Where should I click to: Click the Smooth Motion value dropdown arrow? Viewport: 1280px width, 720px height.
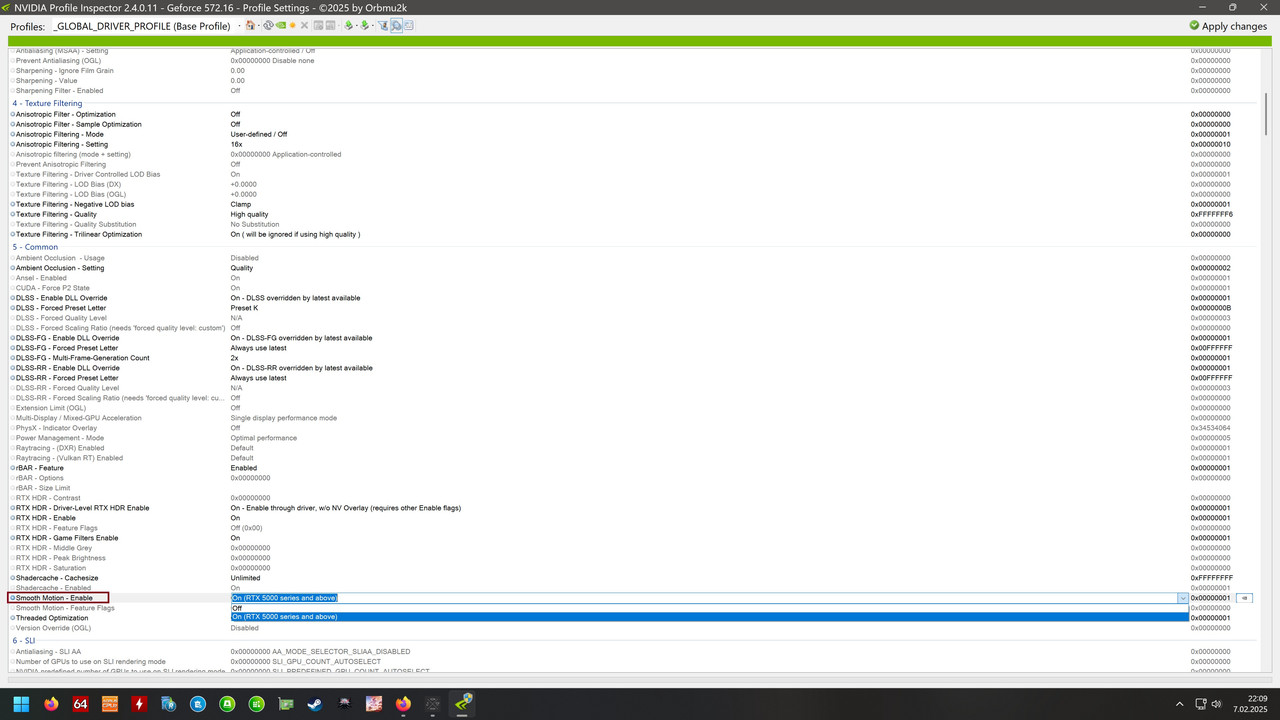(1182, 598)
